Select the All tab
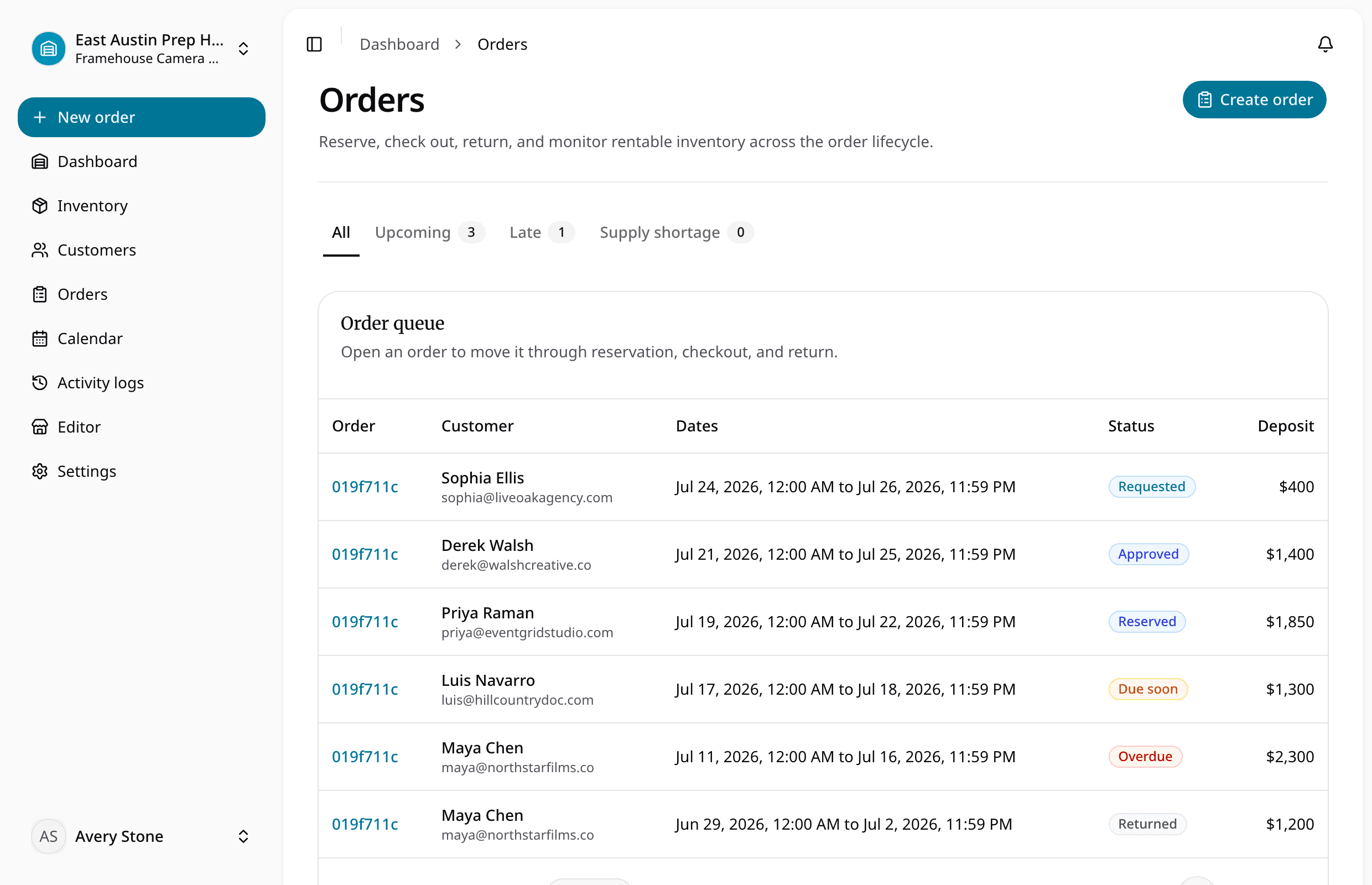The height and width of the screenshot is (885, 1372). coord(341,232)
